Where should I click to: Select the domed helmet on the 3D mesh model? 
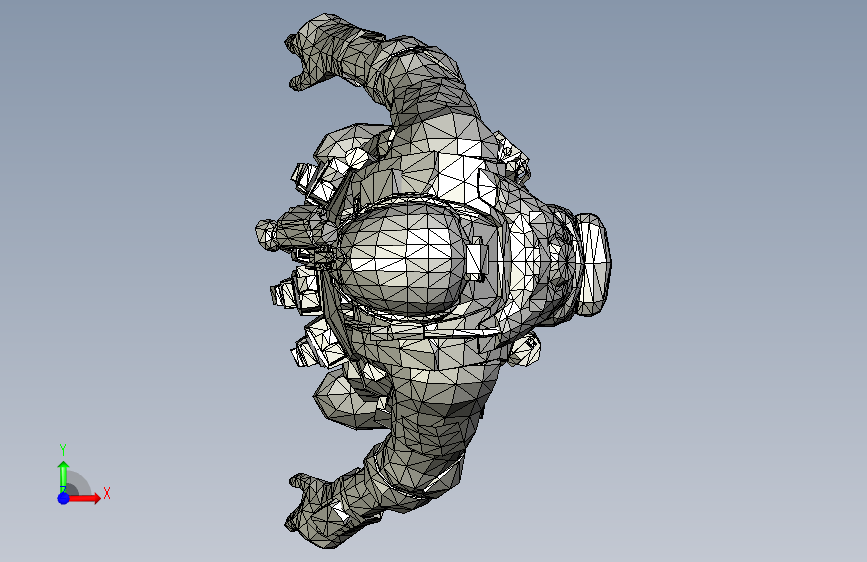point(400,259)
